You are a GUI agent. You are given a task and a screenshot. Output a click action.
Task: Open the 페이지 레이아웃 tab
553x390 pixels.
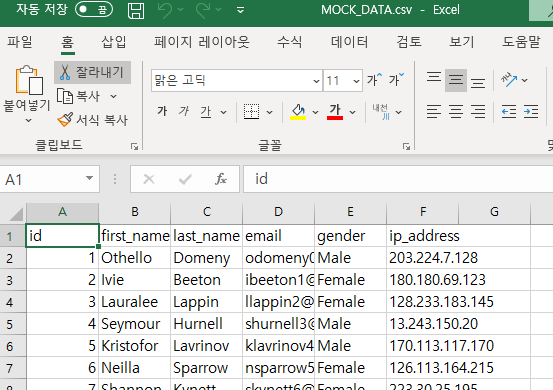(x=201, y=42)
